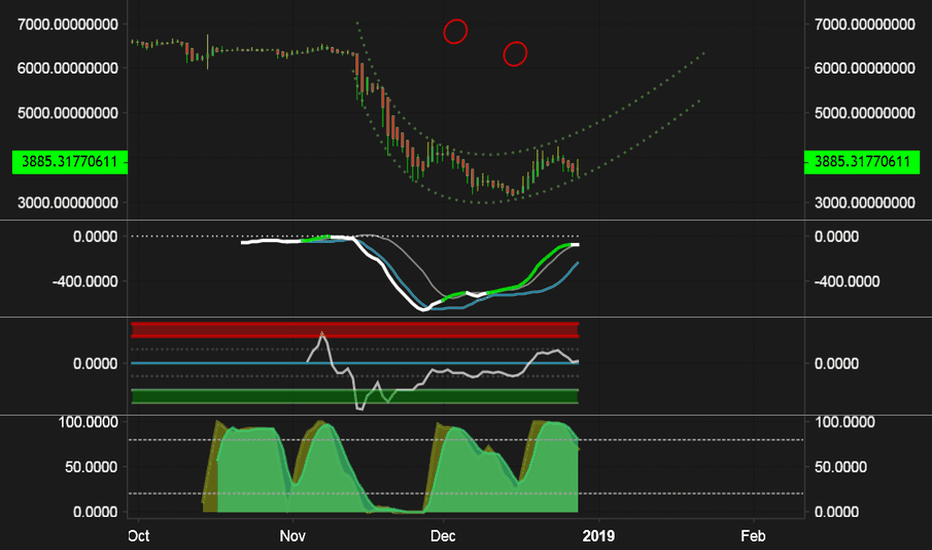Click the right -400.0000 indicator axis label
Image resolution: width=932 pixels, height=550 pixels.
pyautogui.click(x=847, y=281)
